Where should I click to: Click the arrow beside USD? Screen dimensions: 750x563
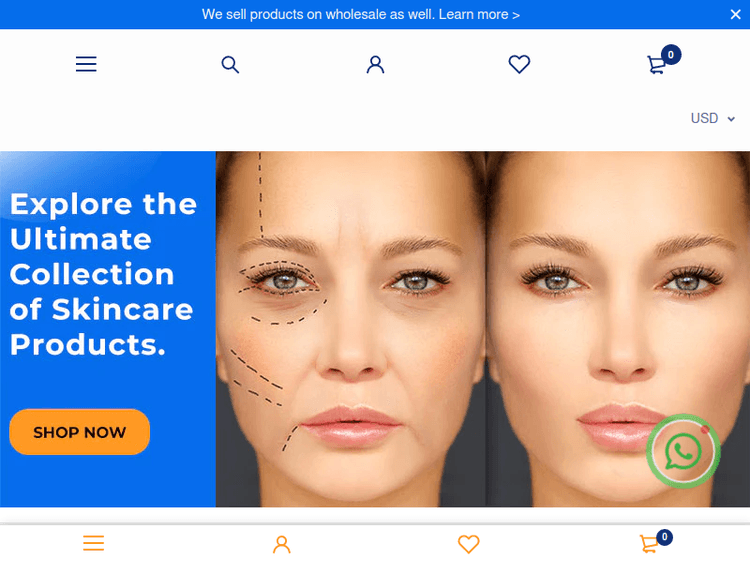point(731,119)
